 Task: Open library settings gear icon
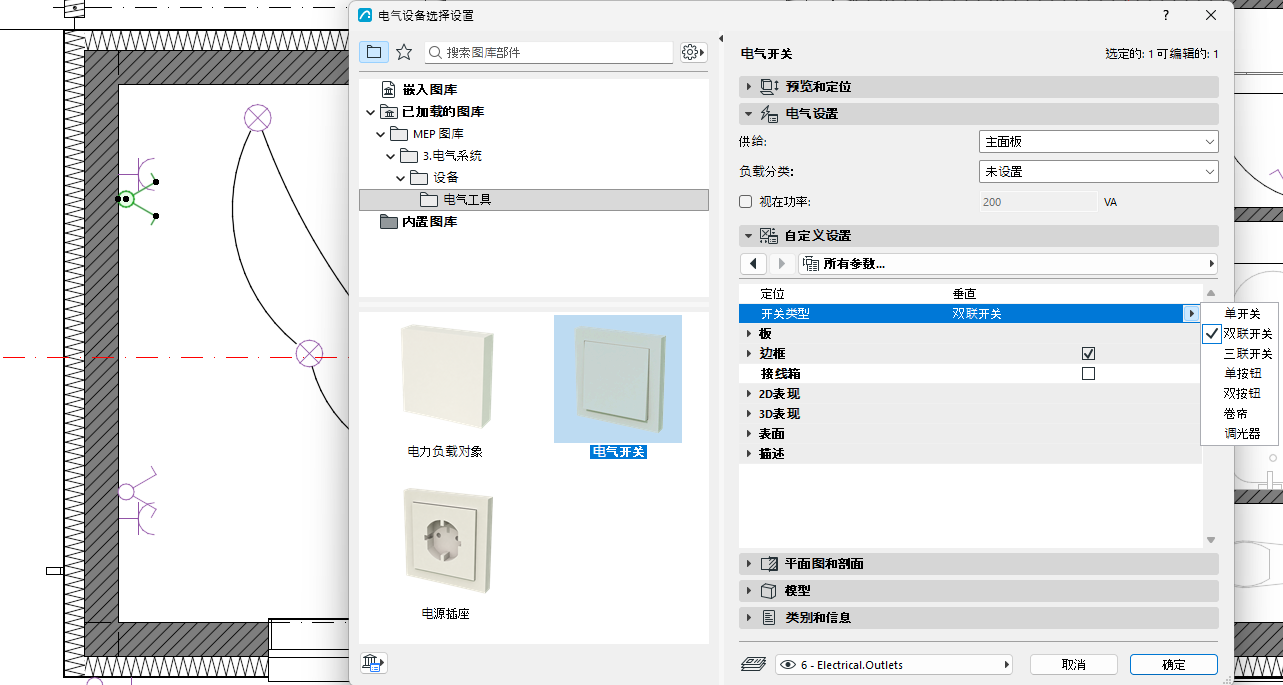point(693,52)
